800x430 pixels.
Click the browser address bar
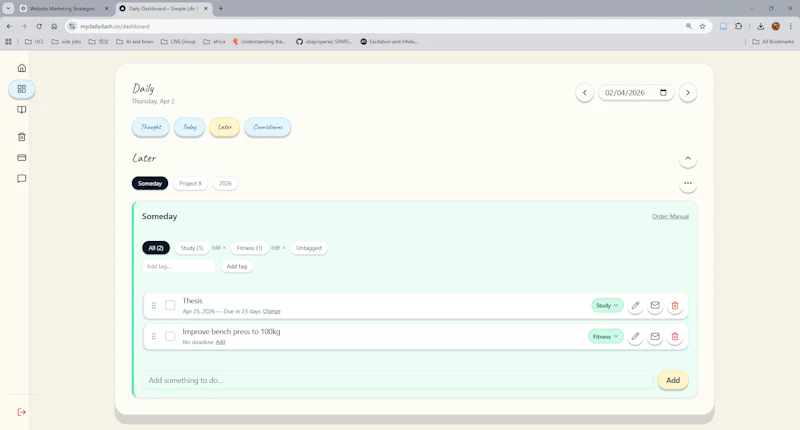tap(380, 26)
